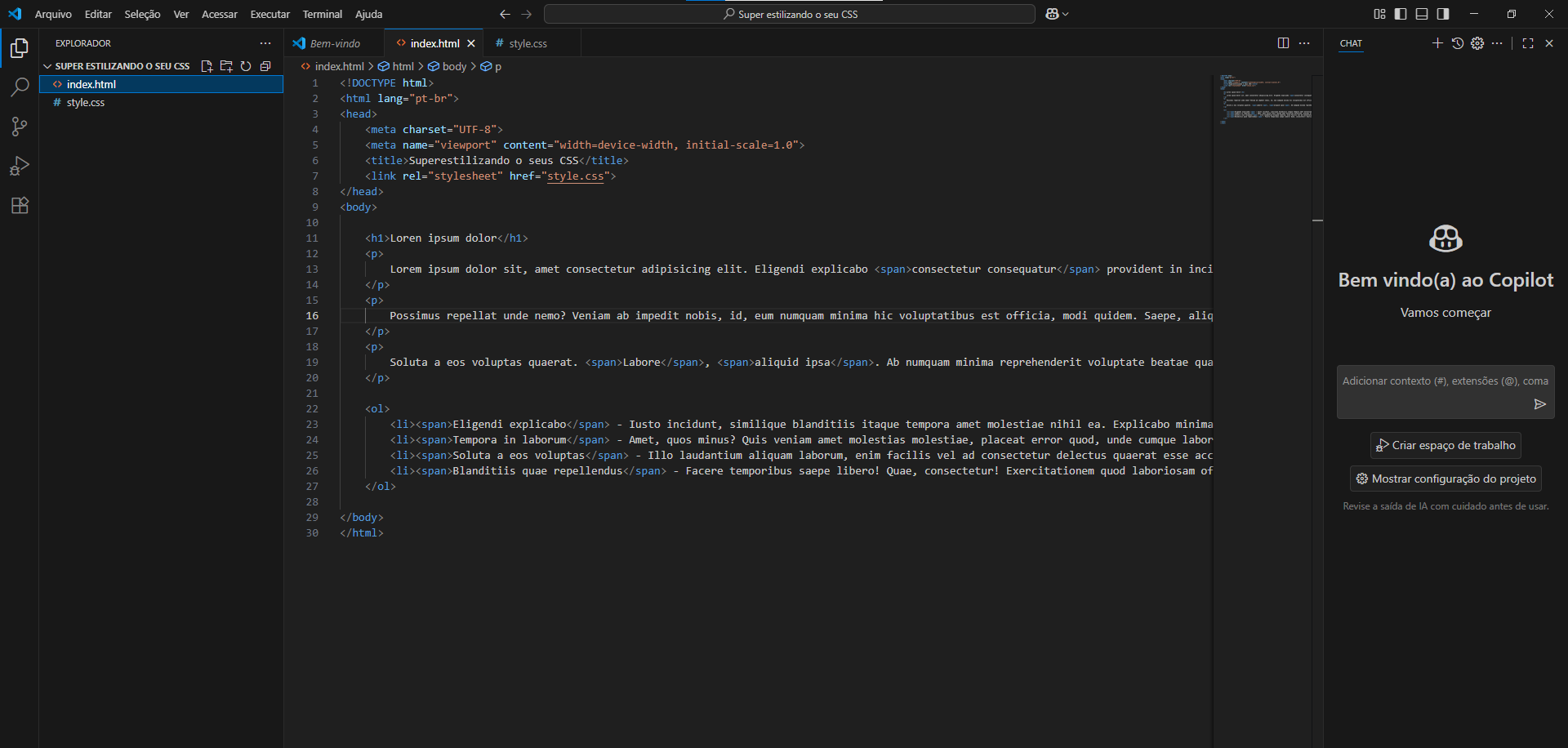This screenshot has width=1568, height=748.
Task: Show chat history
Action: (x=1458, y=43)
